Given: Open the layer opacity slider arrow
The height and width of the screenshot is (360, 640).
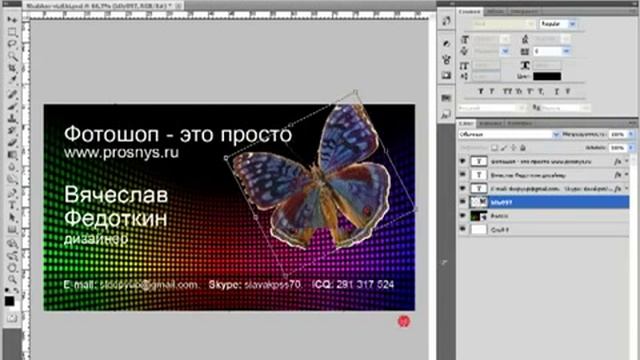Looking at the screenshot, I should [x=631, y=134].
